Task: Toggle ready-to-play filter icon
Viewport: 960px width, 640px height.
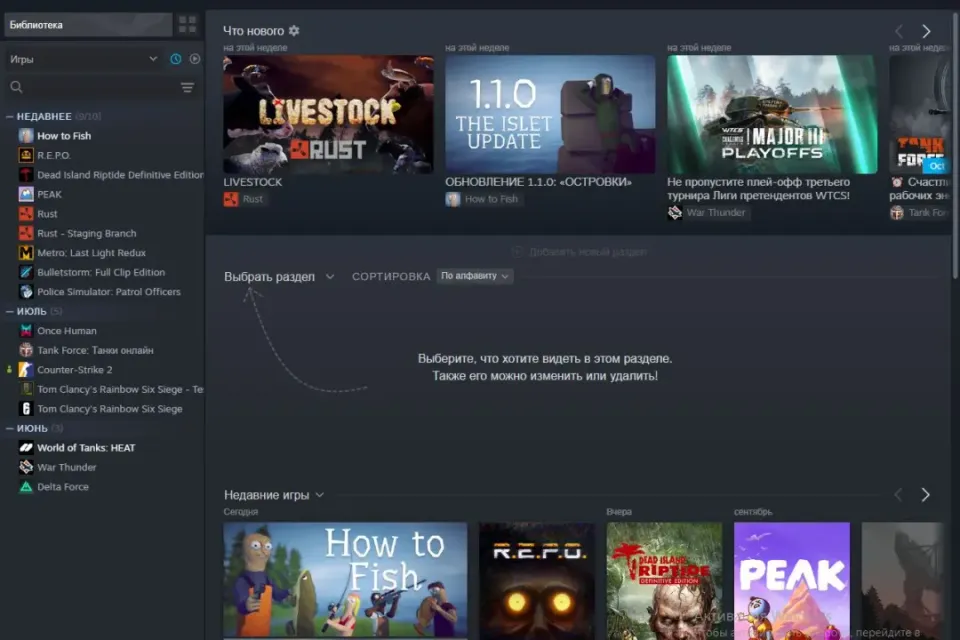Action: 195,59
